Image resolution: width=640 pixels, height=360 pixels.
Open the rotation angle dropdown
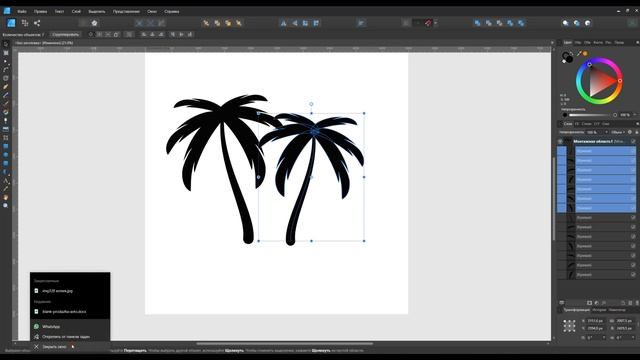[604, 338]
